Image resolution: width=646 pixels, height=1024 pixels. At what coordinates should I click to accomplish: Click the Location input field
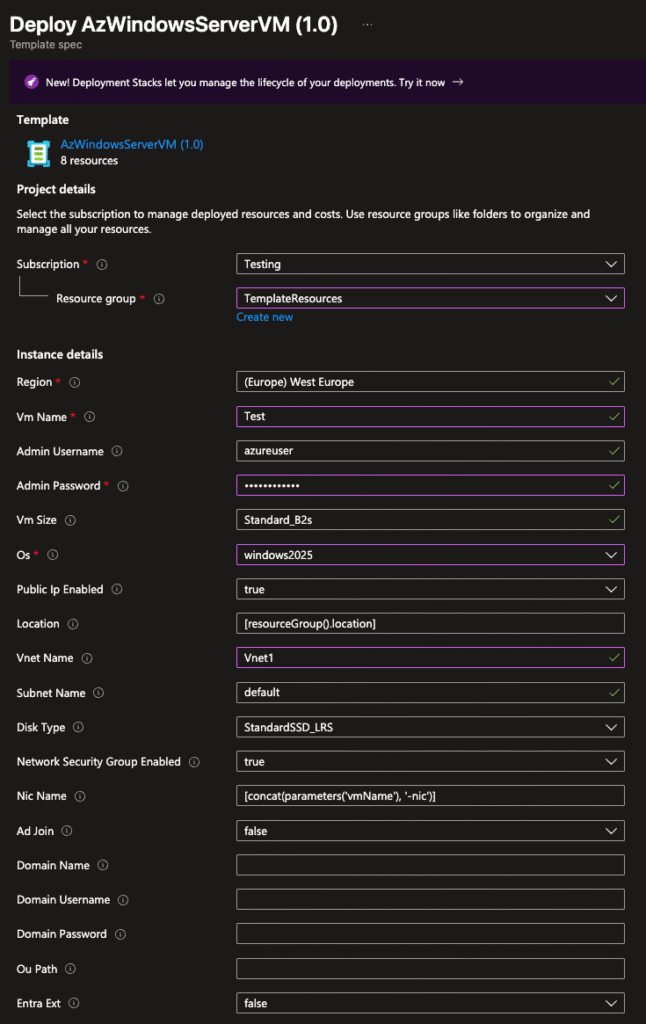coord(430,624)
